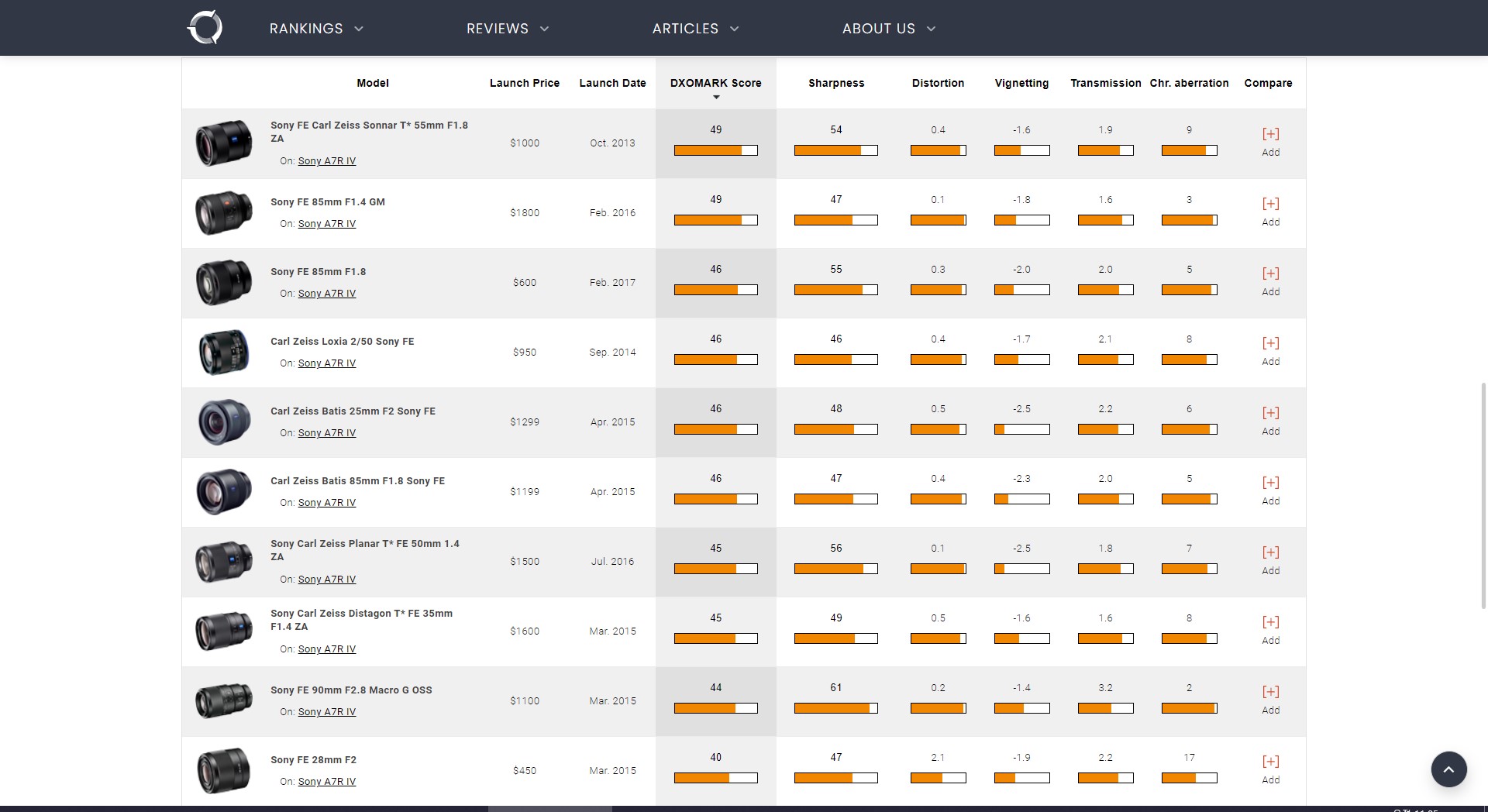Add Sony FE 28mm F2 to compare
The height and width of the screenshot is (812, 1488).
click(x=1270, y=769)
